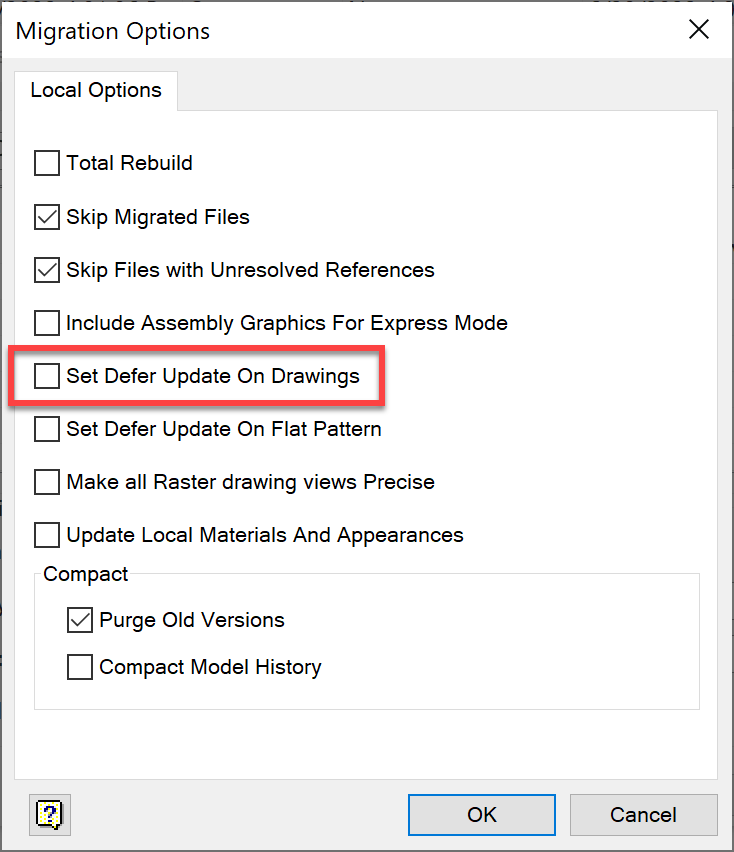Click the Compact Model History label text
The image size is (734, 852).
point(210,667)
